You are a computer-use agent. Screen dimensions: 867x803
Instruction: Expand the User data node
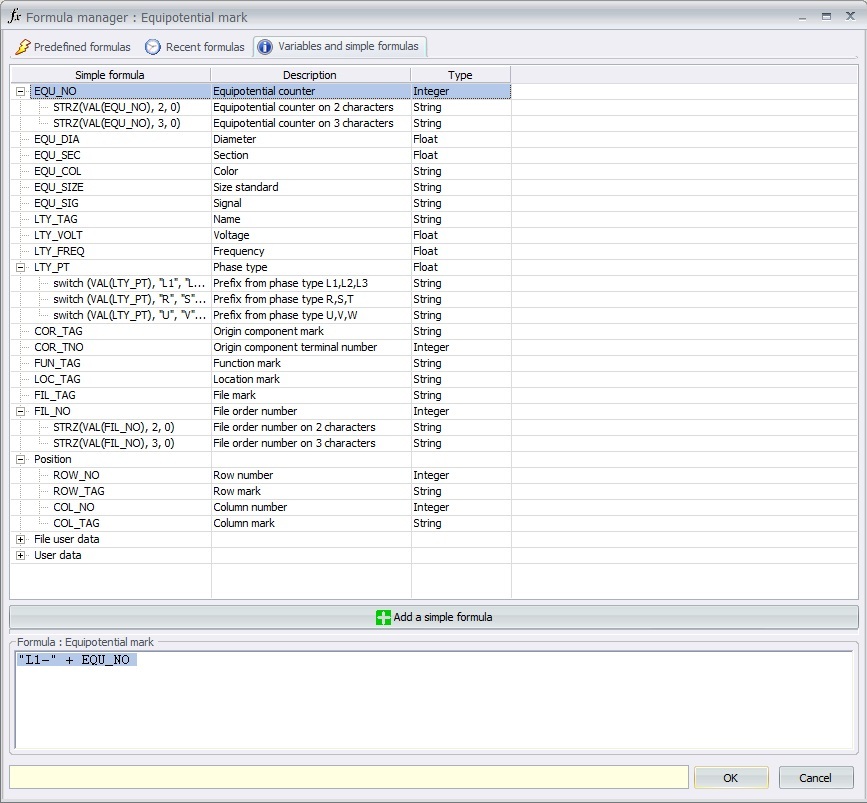pyautogui.click(x=21, y=555)
